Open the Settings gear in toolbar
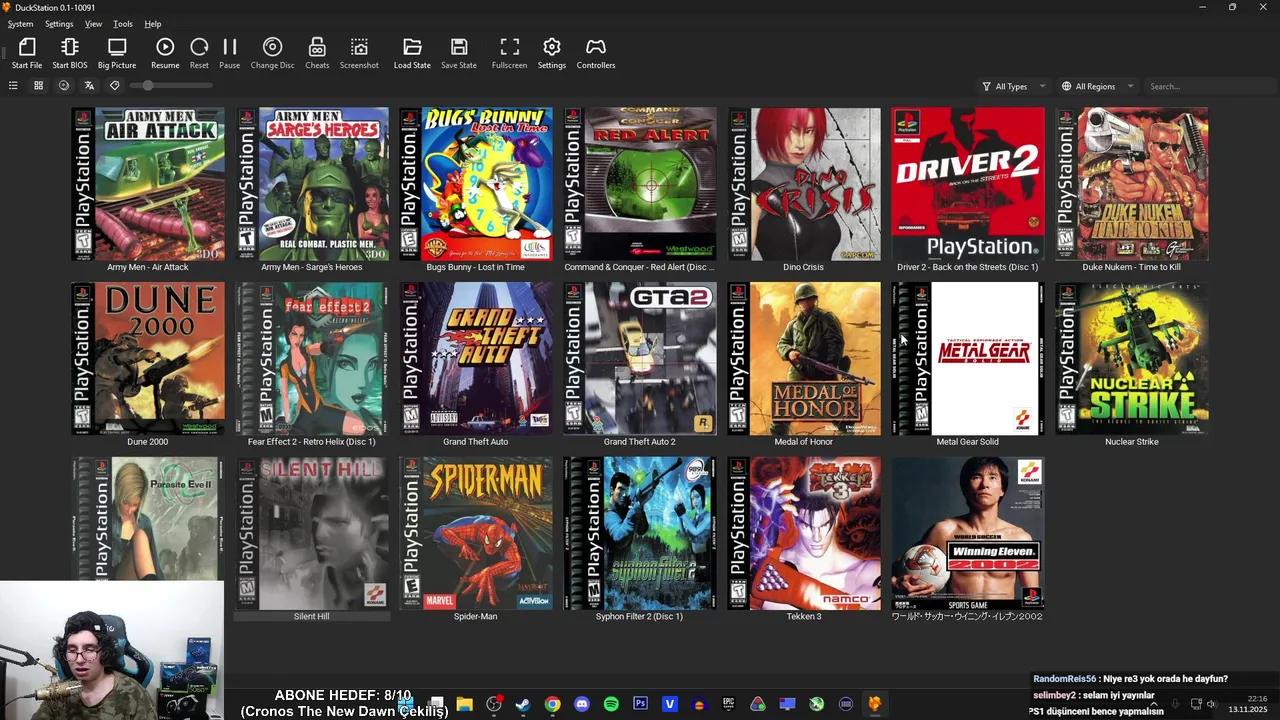The height and width of the screenshot is (720, 1280). coord(552,53)
